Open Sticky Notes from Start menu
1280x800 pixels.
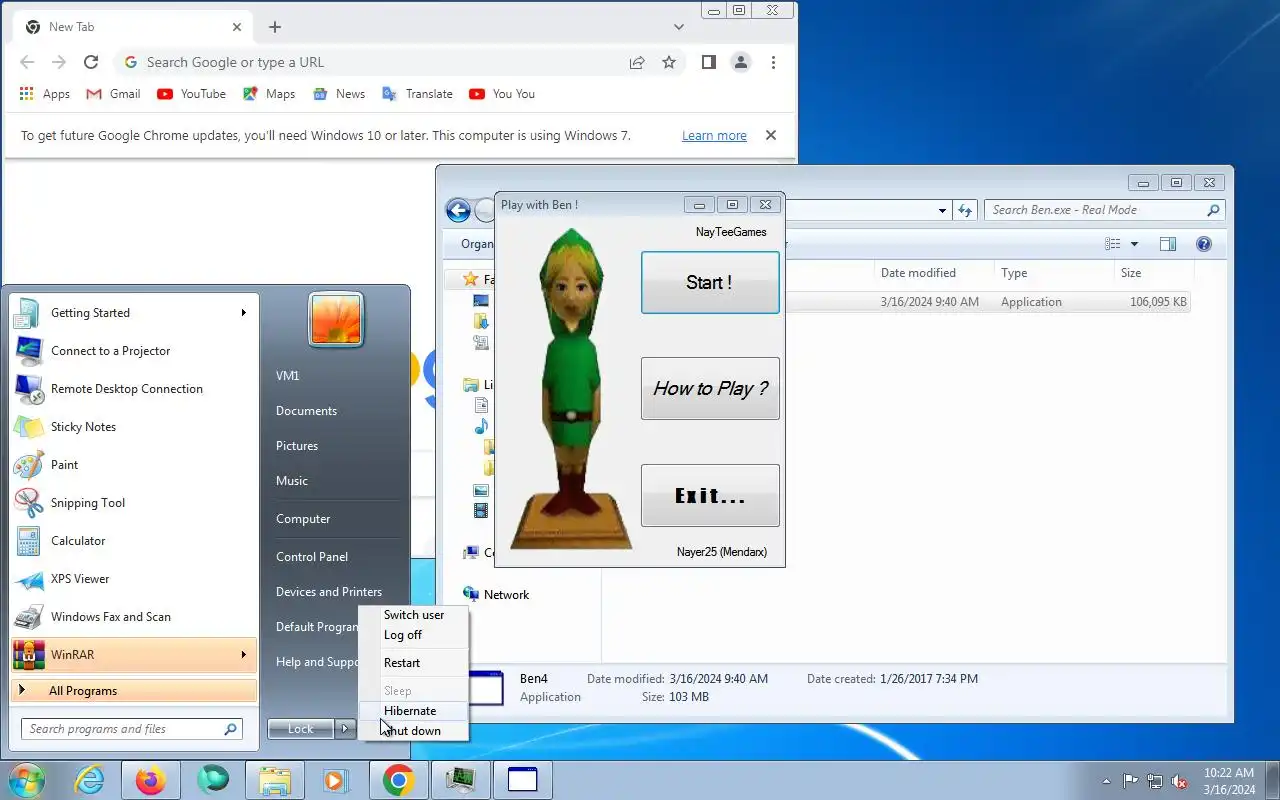134,427
